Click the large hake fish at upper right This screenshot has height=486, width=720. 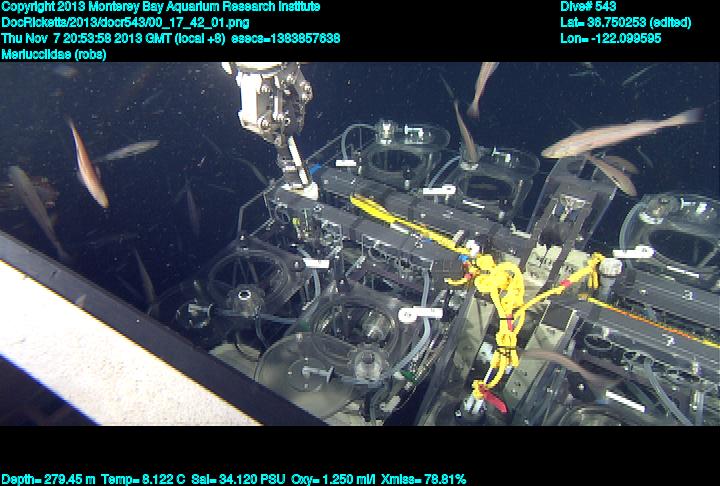tap(622, 133)
